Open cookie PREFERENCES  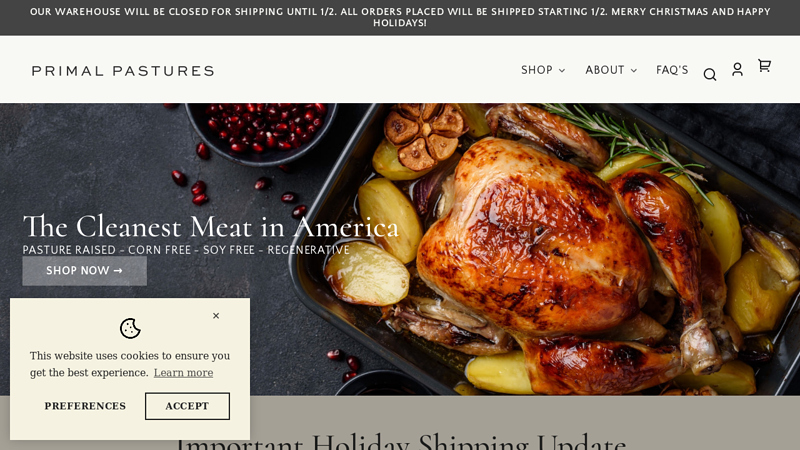pyautogui.click(x=85, y=406)
